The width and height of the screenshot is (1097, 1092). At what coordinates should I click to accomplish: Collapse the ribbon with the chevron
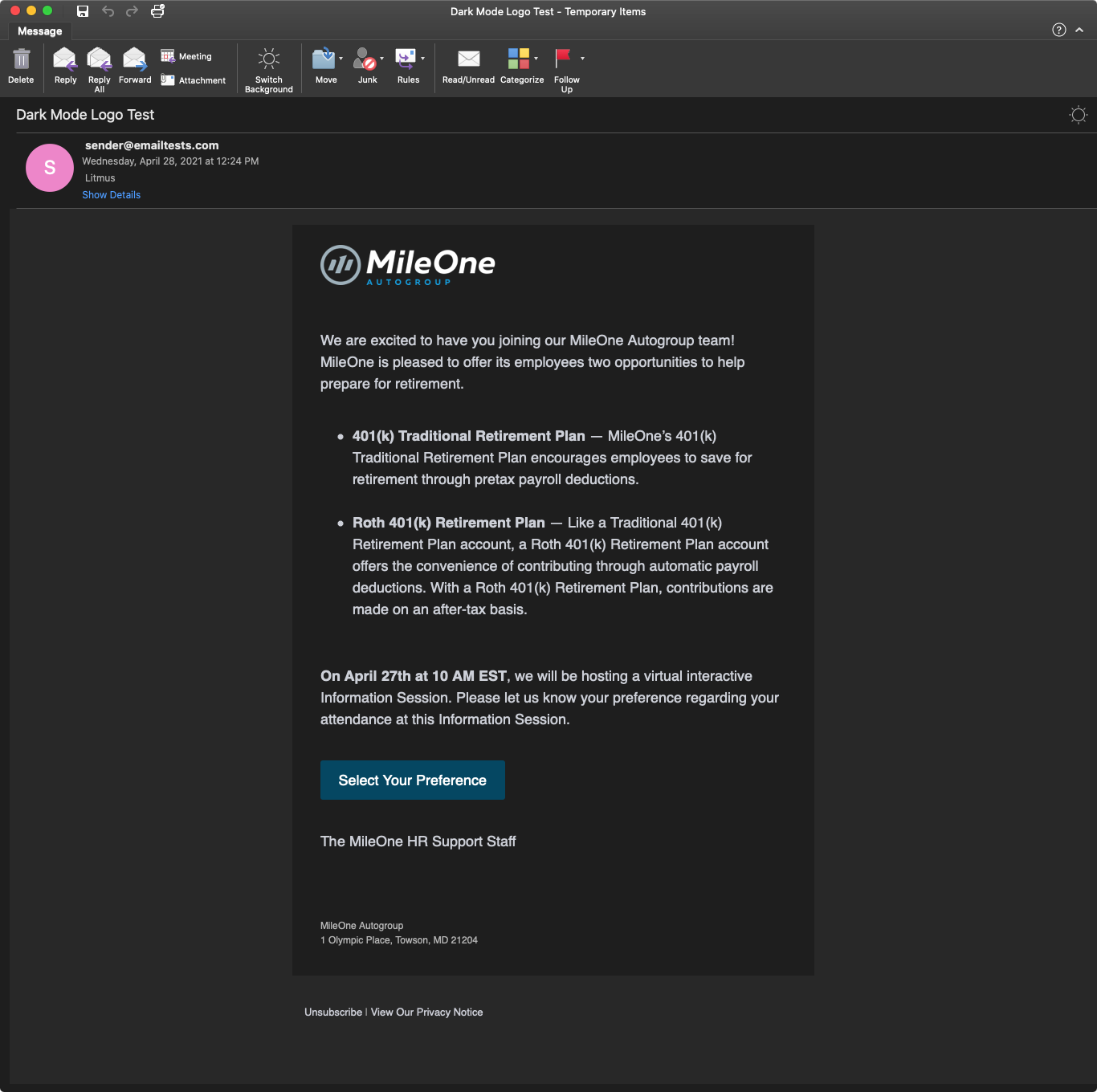point(1079,31)
